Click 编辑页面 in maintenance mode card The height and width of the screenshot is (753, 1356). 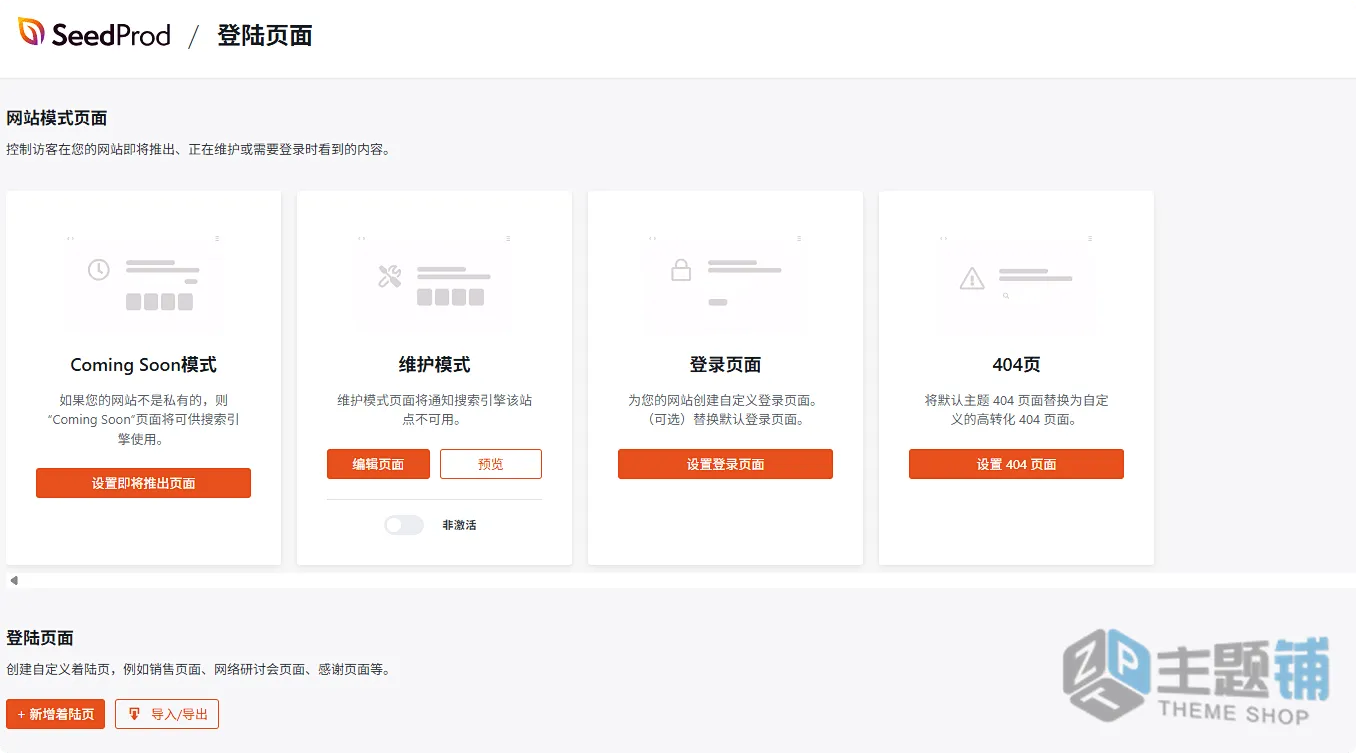pyautogui.click(x=378, y=464)
